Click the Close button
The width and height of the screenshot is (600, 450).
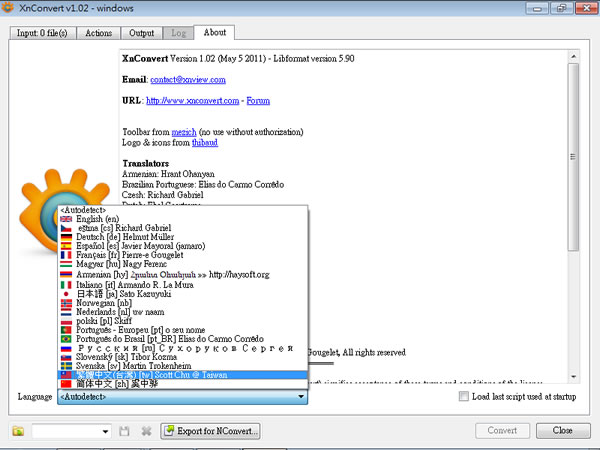562,430
